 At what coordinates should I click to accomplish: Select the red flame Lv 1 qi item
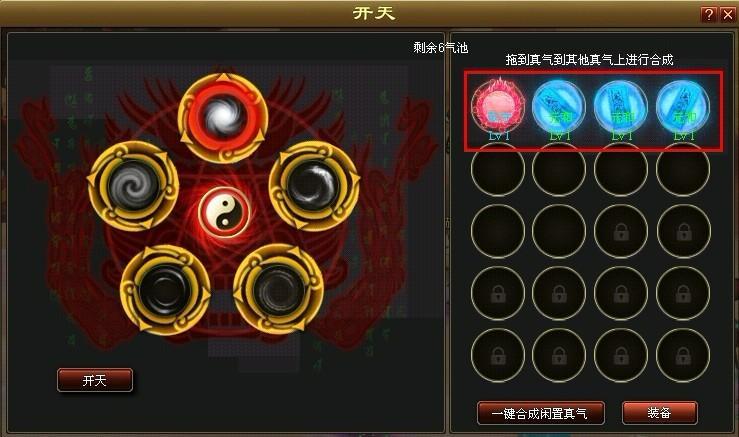click(x=498, y=107)
